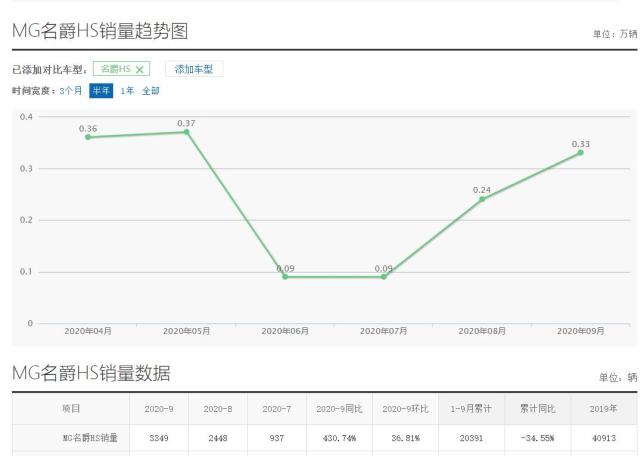Click the 0.09 data point for 2020年06月
This screenshot has width=641, height=456.
[285, 277]
